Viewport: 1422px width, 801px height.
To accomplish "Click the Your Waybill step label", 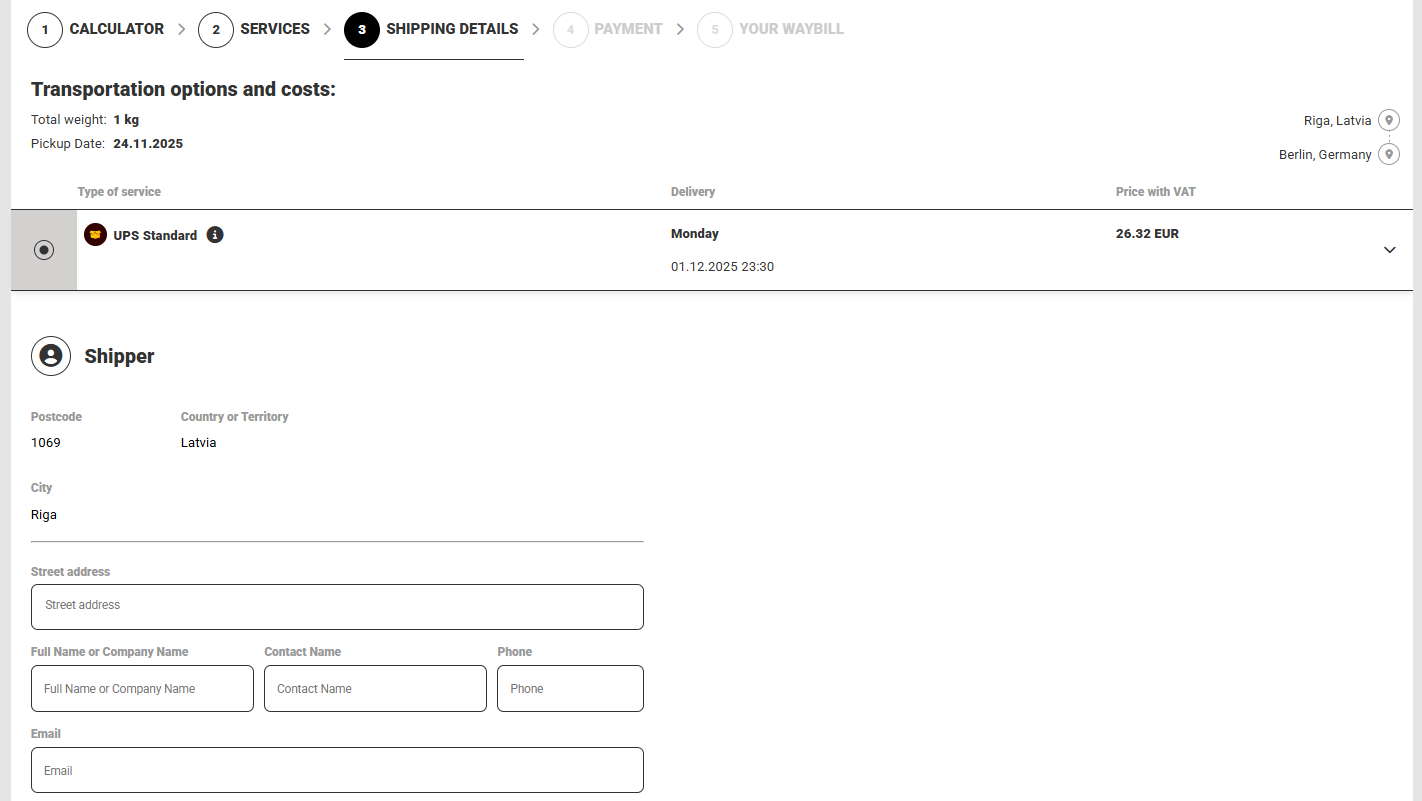I will tap(791, 29).
